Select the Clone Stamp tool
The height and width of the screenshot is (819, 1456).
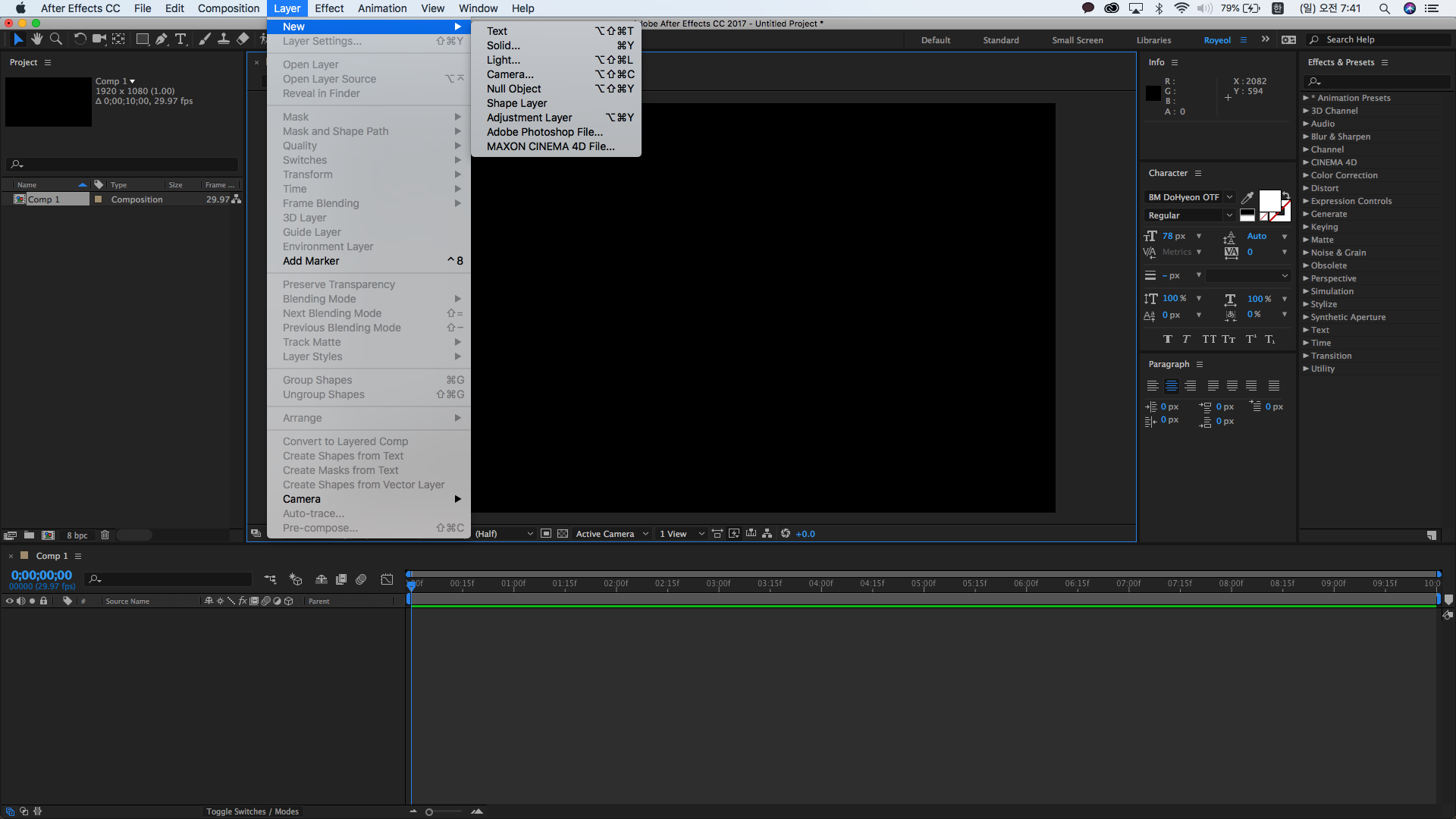[224, 39]
